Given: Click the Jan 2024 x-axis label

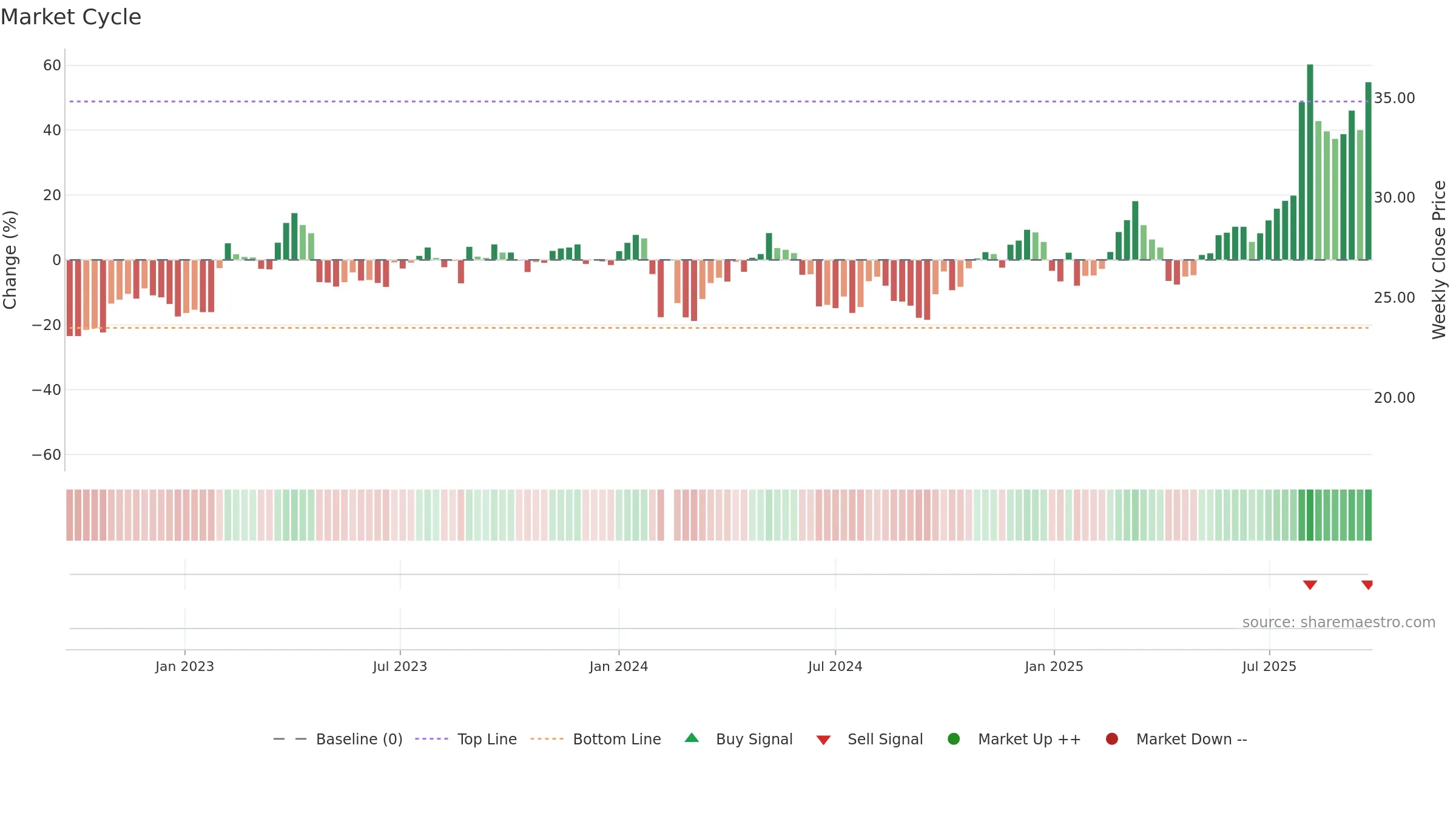Looking at the screenshot, I should 619,666.
